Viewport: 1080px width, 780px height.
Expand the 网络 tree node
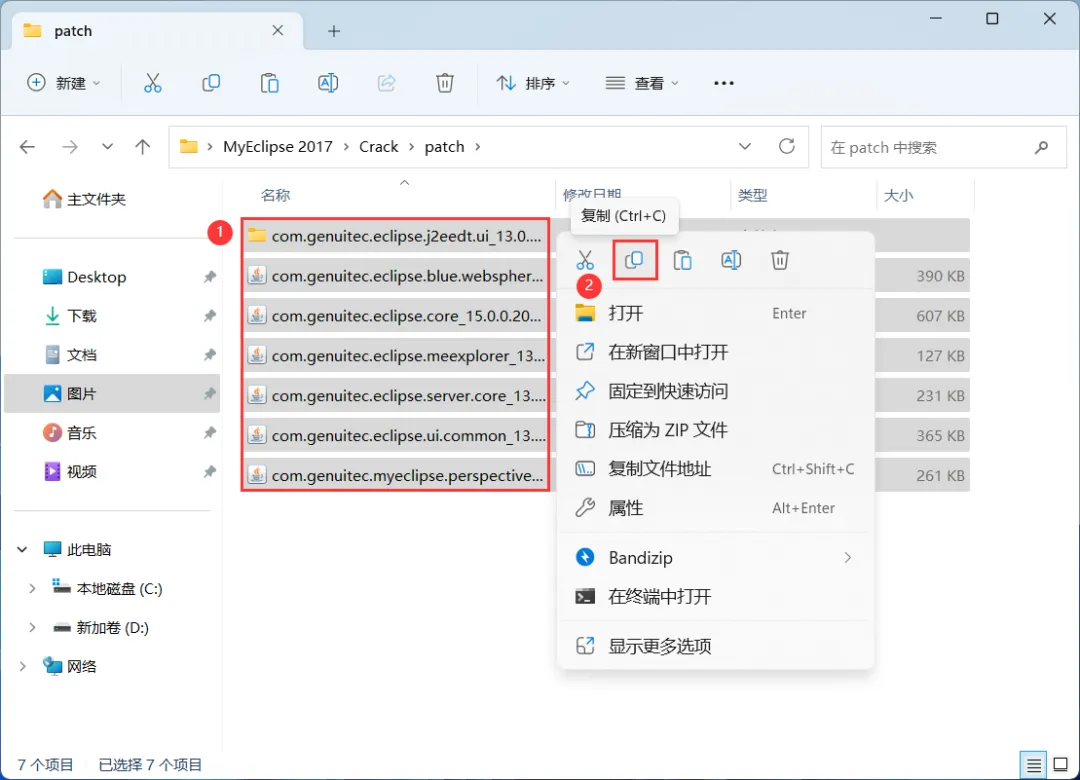click(22, 666)
